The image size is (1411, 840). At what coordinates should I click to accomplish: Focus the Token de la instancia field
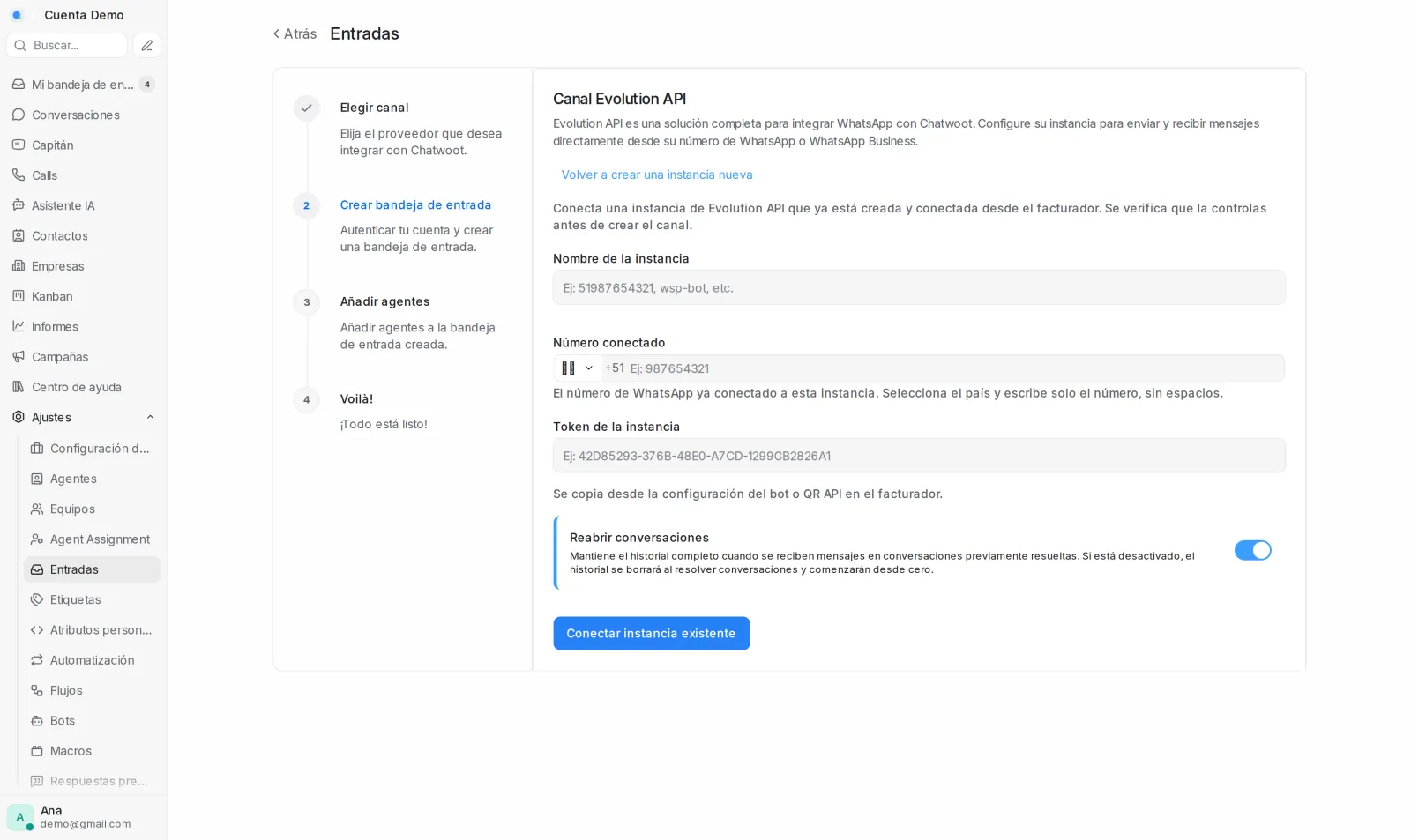919,456
